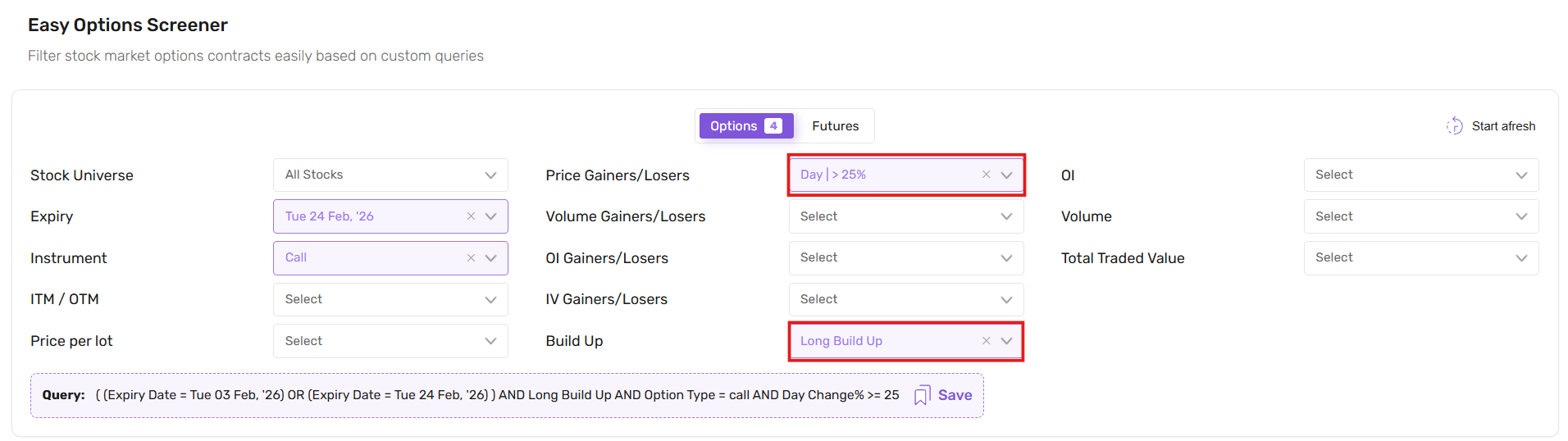Open the Price per lot dropdown
Screen dimensions: 1568x441
[390, 341]
